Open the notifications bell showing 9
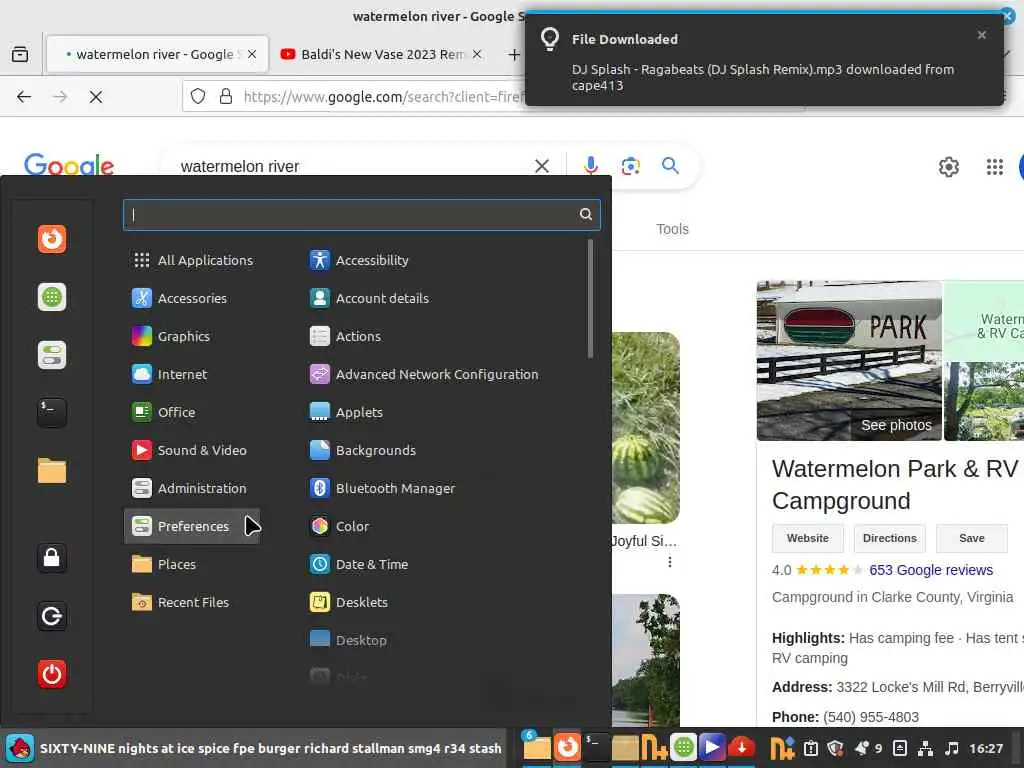The image size is (1024, 768). (x=867, y=748)
